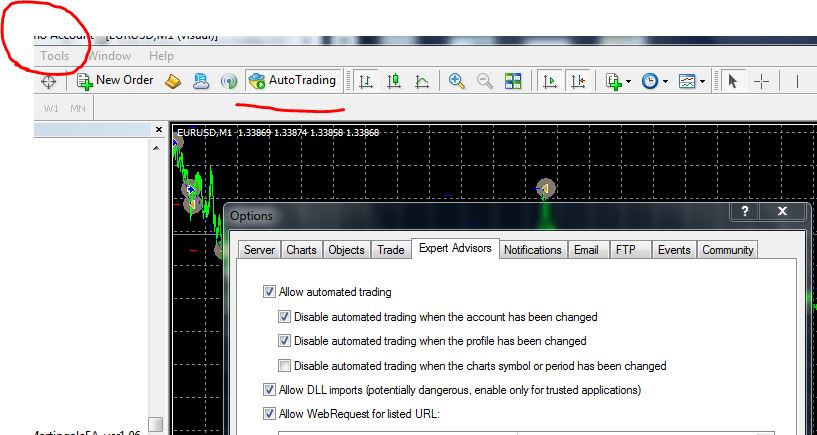Toggle the AutoTrading button
Image resolution: width=817 pixels, height=435 pixels.
coord(293,81)
